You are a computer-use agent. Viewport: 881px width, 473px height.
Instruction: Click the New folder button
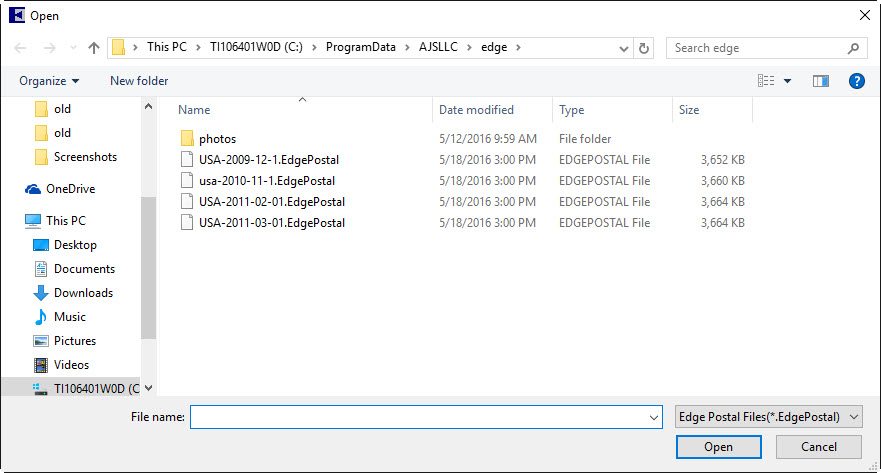click(x=139, y=81)
